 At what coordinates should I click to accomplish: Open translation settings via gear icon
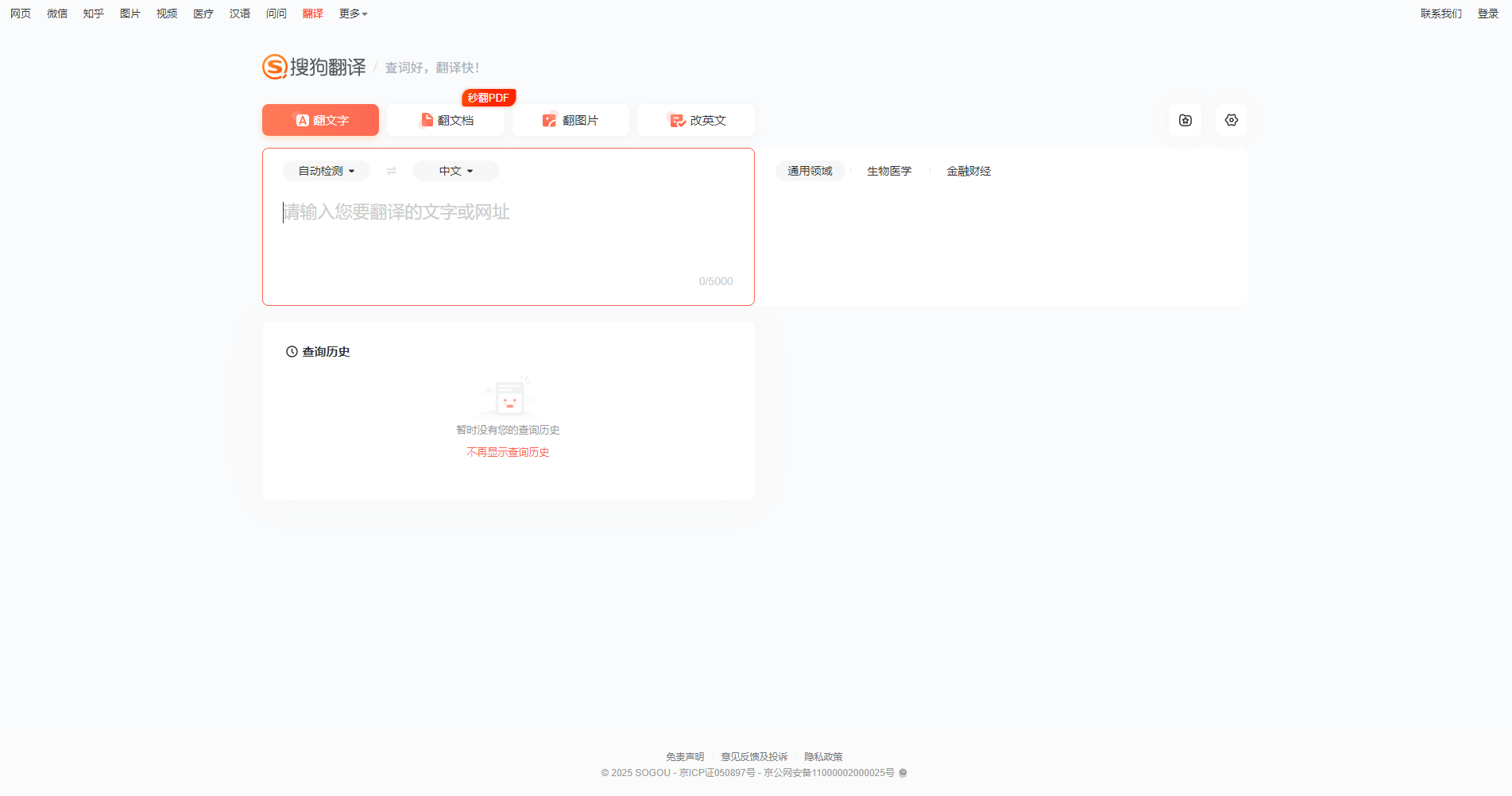click(x=1231, y=120)
